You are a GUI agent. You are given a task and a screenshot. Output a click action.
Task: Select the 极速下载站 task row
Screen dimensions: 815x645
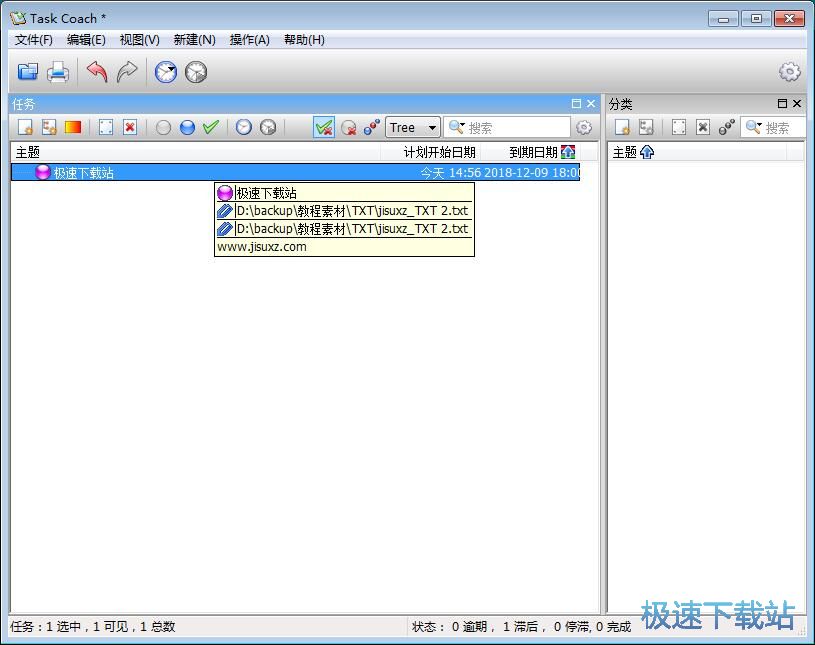[x=295, y=173]
